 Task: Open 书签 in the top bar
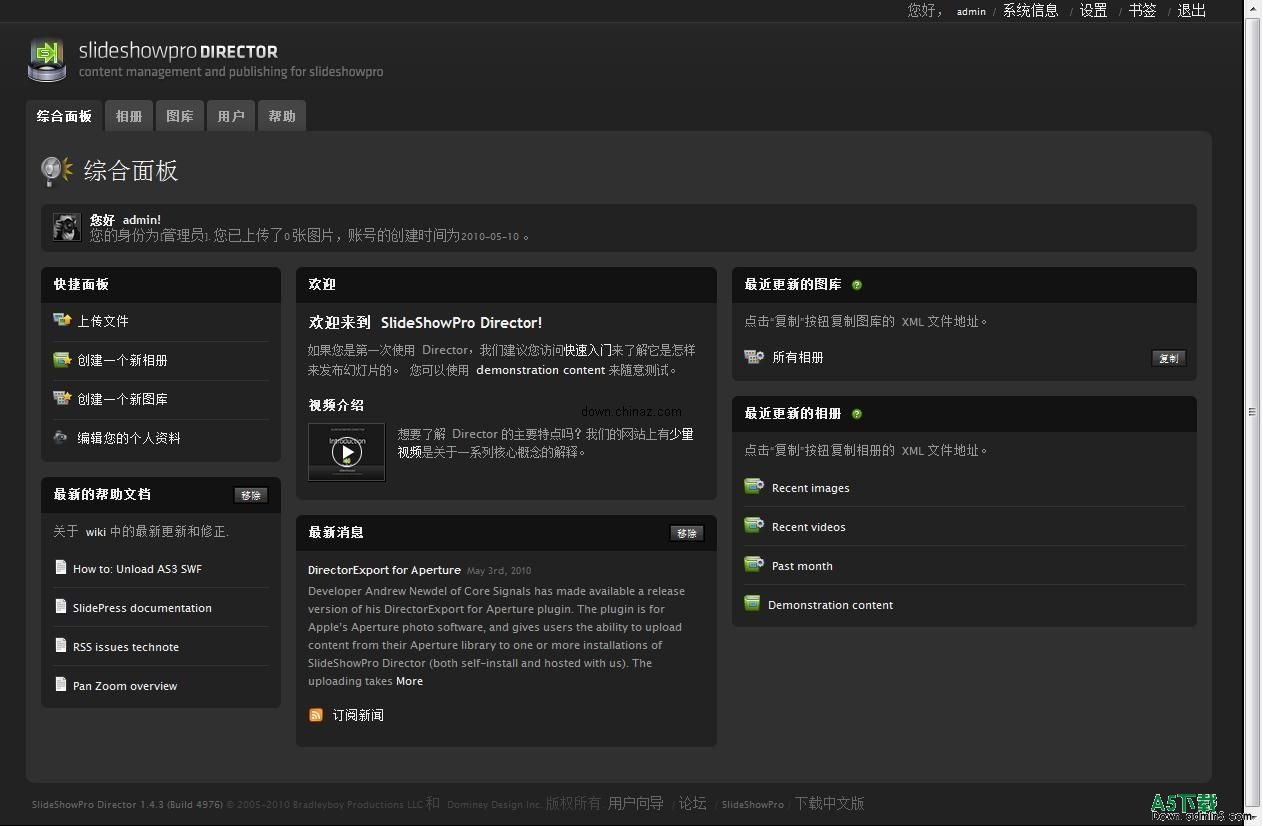(x=1143, y=10)
